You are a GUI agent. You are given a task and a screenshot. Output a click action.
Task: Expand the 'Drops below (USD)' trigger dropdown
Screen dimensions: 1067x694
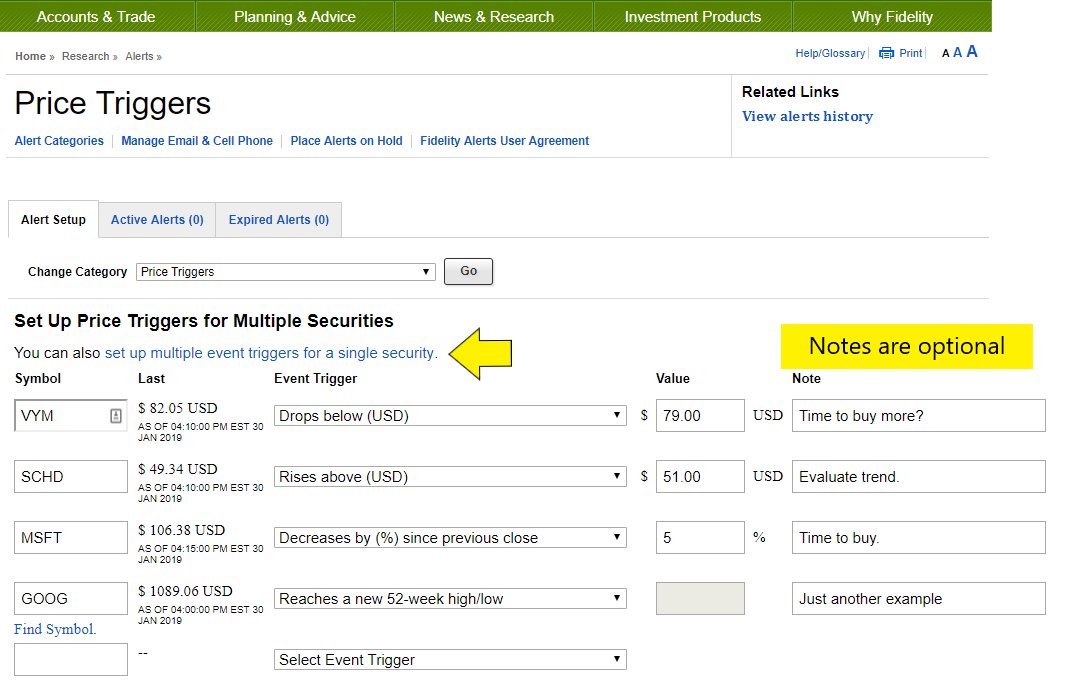450,416
